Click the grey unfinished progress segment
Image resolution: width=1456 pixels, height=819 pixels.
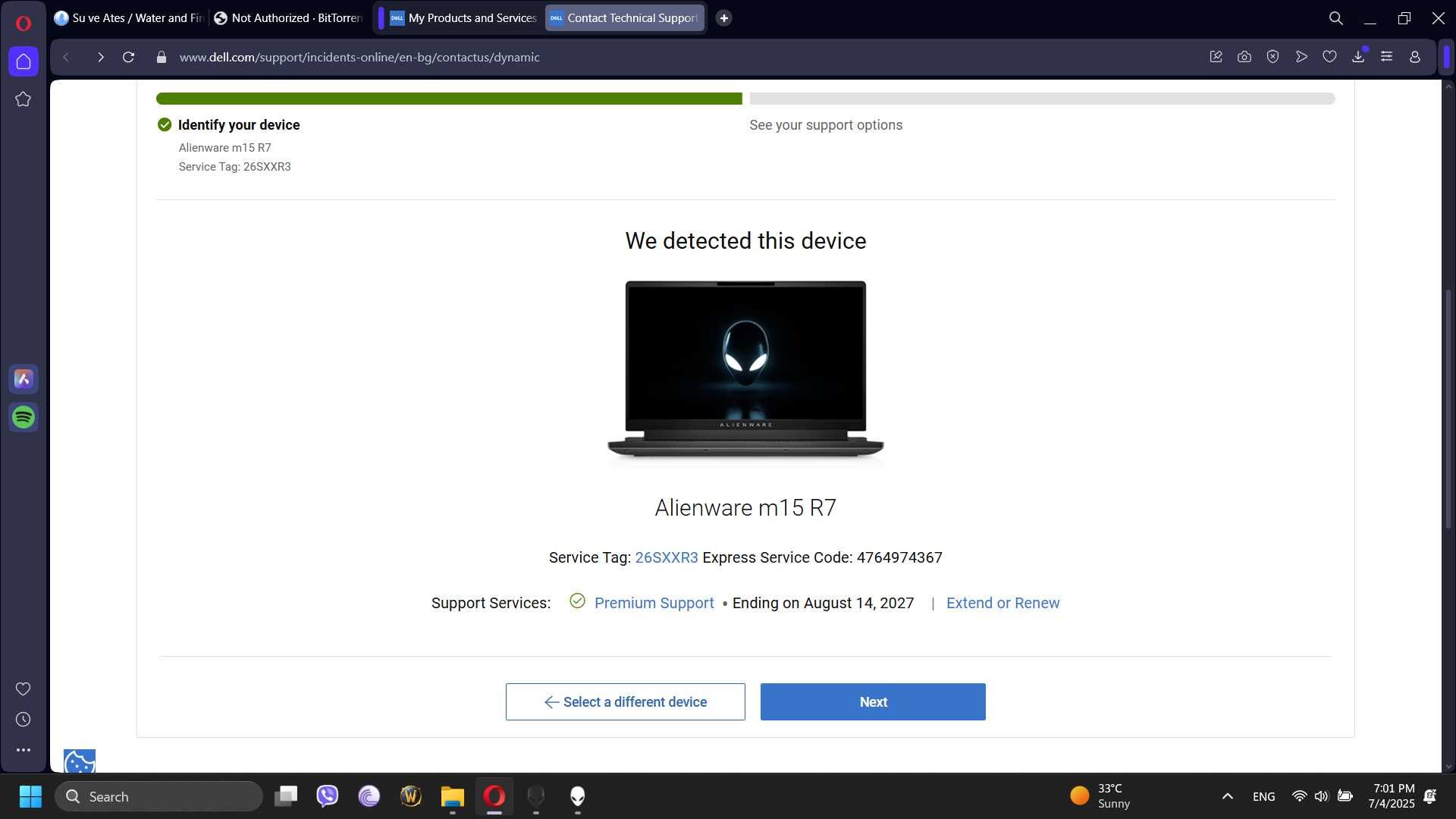pos(1042,99)
